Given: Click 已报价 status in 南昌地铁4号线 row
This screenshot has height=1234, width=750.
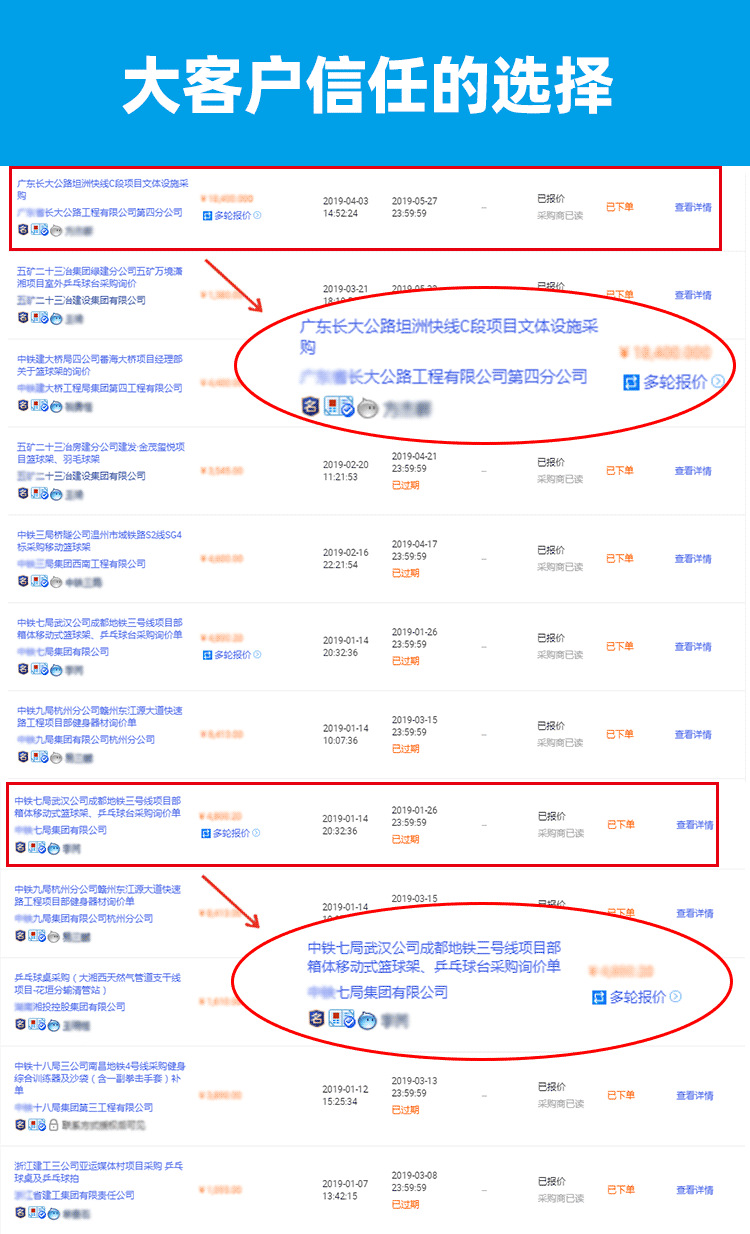Looking at the screenshot, I should pos(551,1086).
